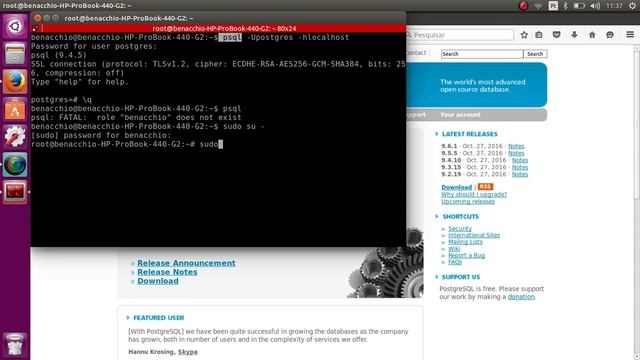The width and height of the screenshot is (640, 360).
Task: Click the Support Us section heading
Action: (x=461, y=277)
